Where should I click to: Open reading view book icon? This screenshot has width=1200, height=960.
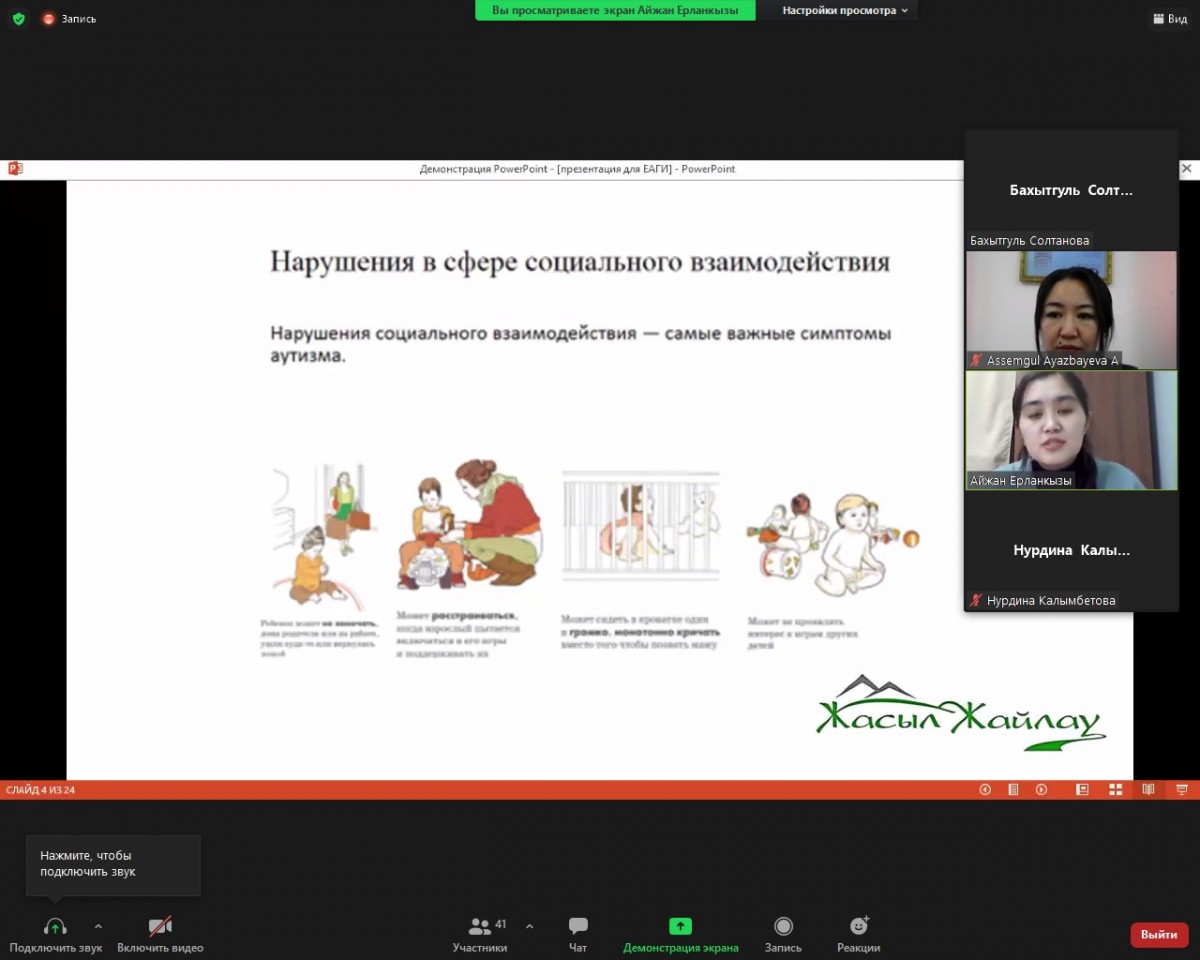point(1148,790)
